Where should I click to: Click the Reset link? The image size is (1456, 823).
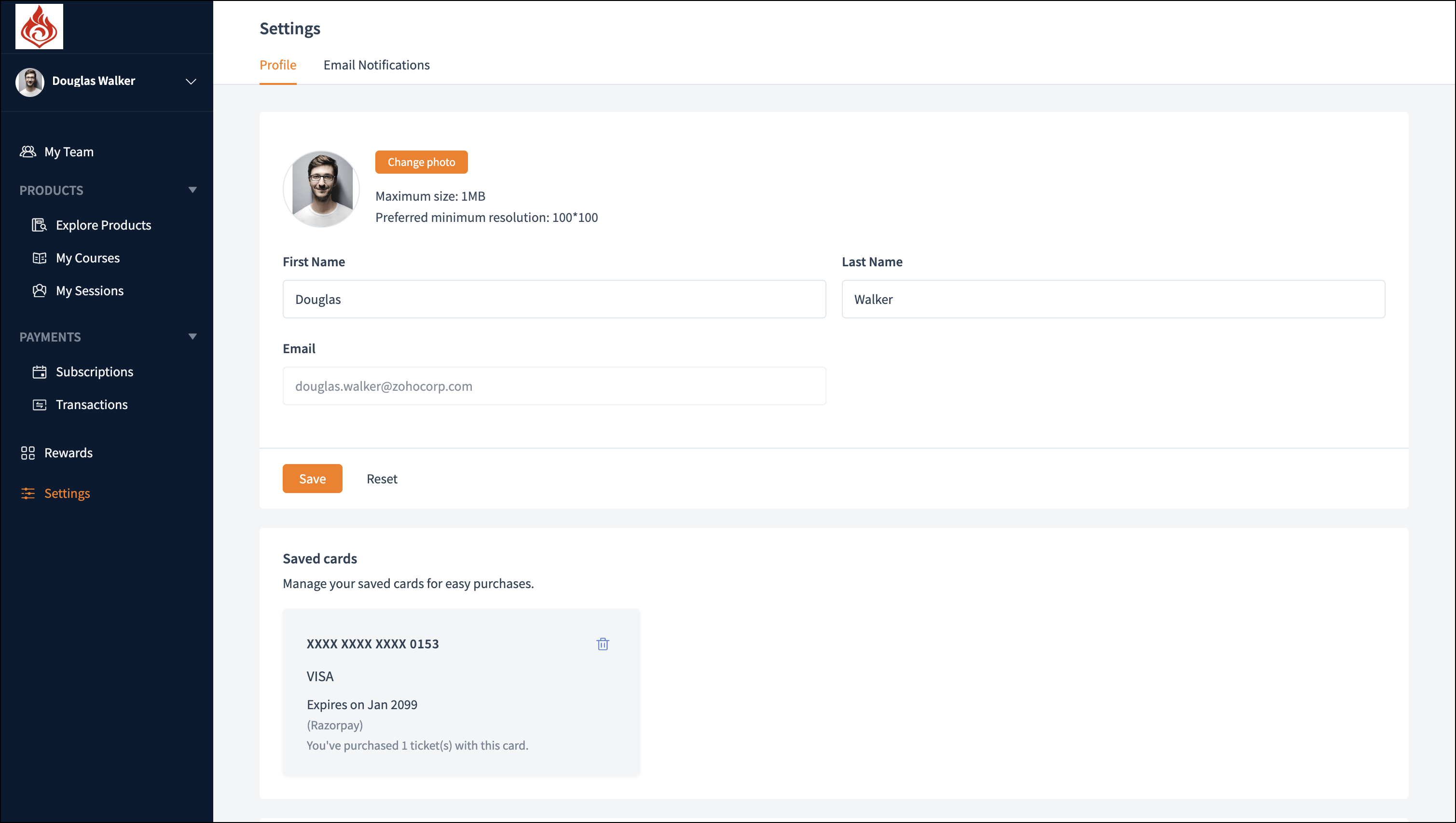(x=382, y=479)
